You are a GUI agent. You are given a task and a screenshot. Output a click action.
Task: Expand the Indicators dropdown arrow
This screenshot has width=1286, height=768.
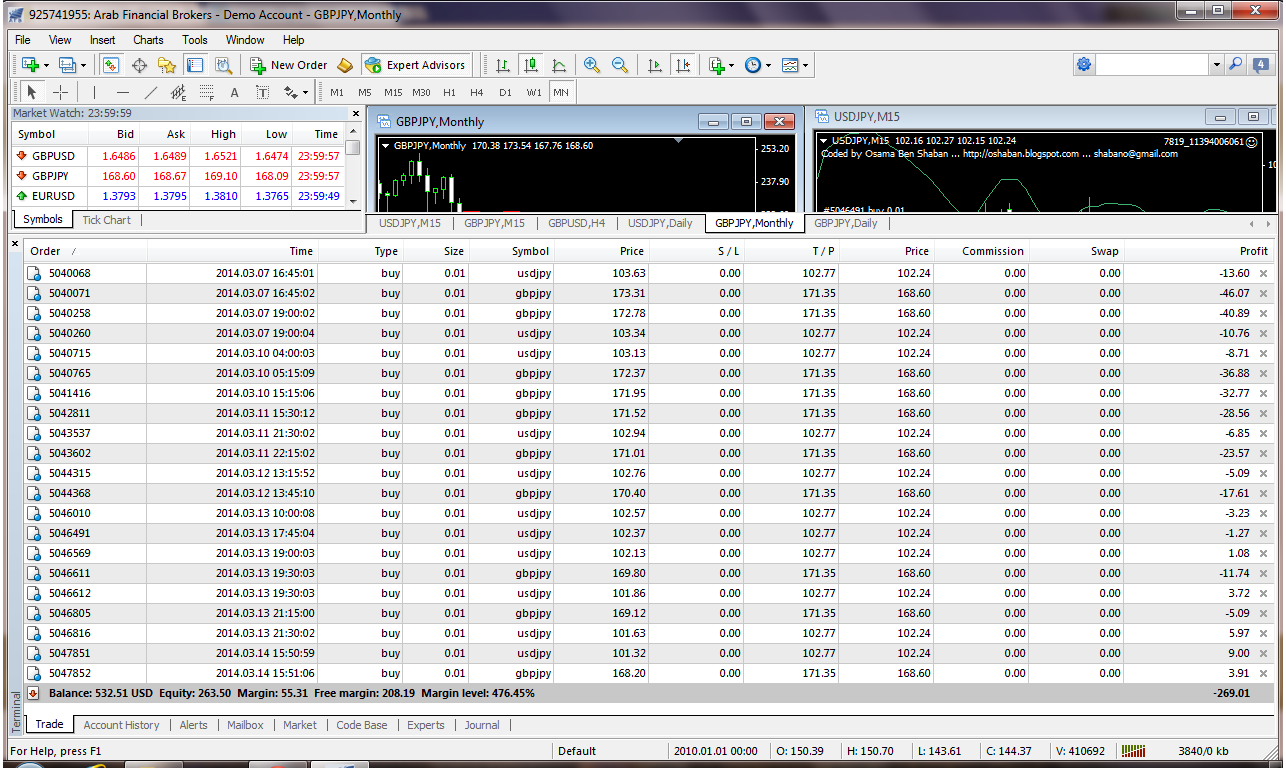(x=732, y=66)
